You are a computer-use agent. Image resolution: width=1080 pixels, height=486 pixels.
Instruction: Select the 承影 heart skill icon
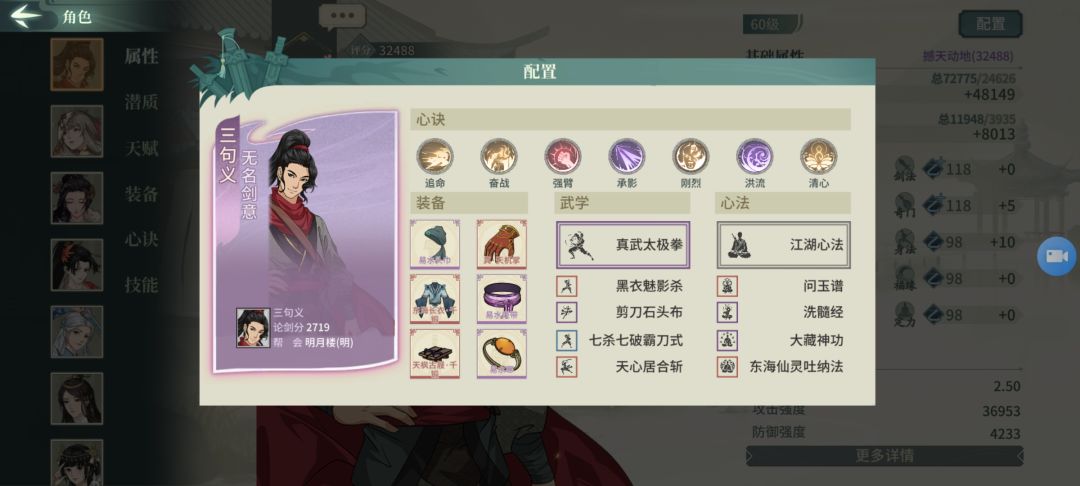point(627,156)
